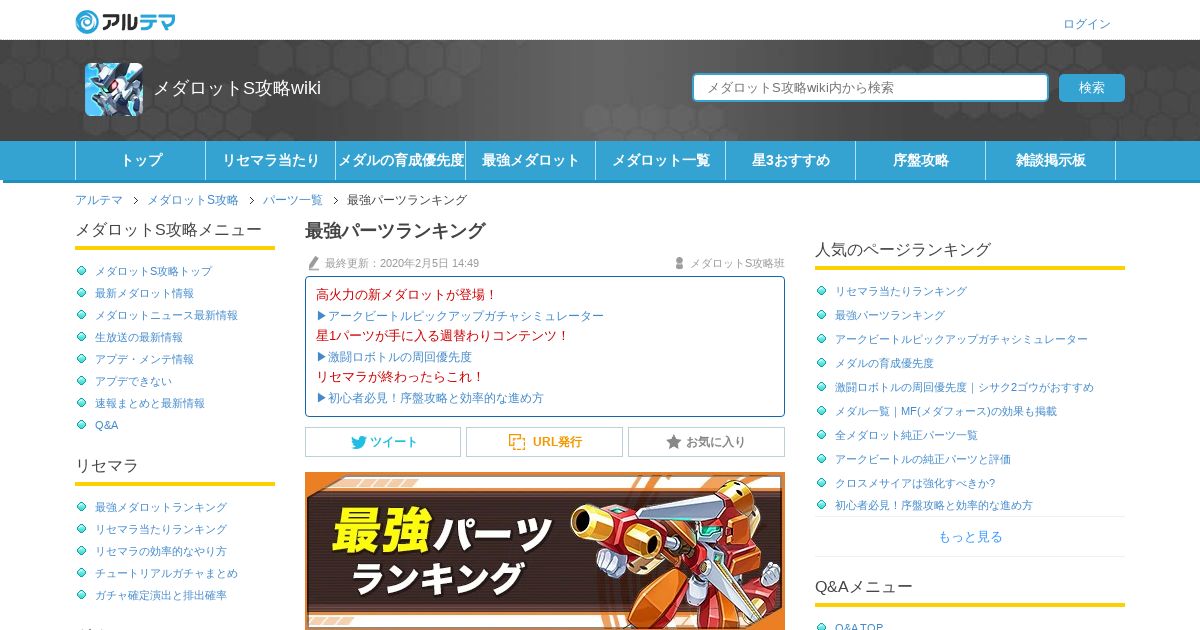The width and height of the screenshot is (1200, 630).
Task: Open the トップ navigation tab
Action: (x=141, y=160)
